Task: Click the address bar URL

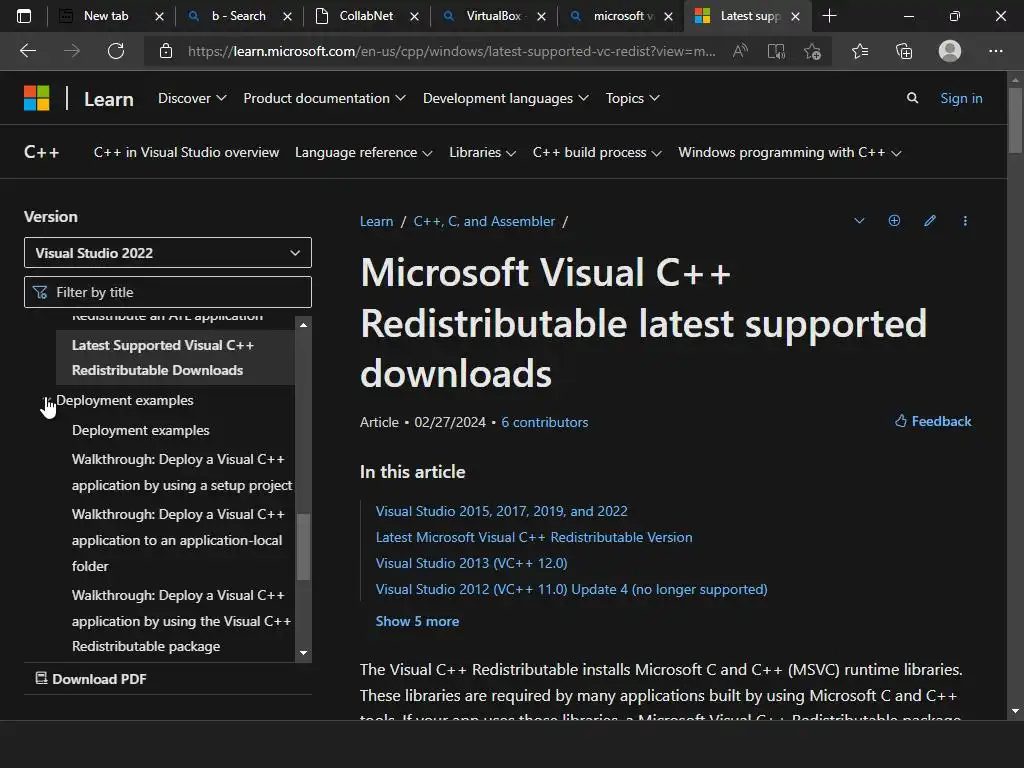Action: pos(451,51)
